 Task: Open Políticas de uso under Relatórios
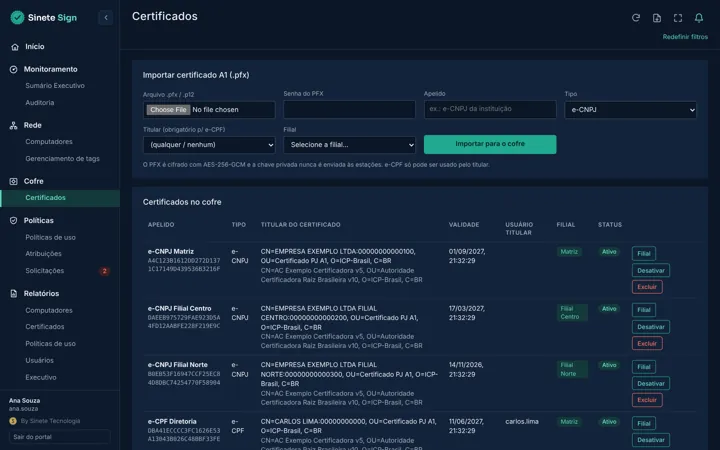[50, 343]
